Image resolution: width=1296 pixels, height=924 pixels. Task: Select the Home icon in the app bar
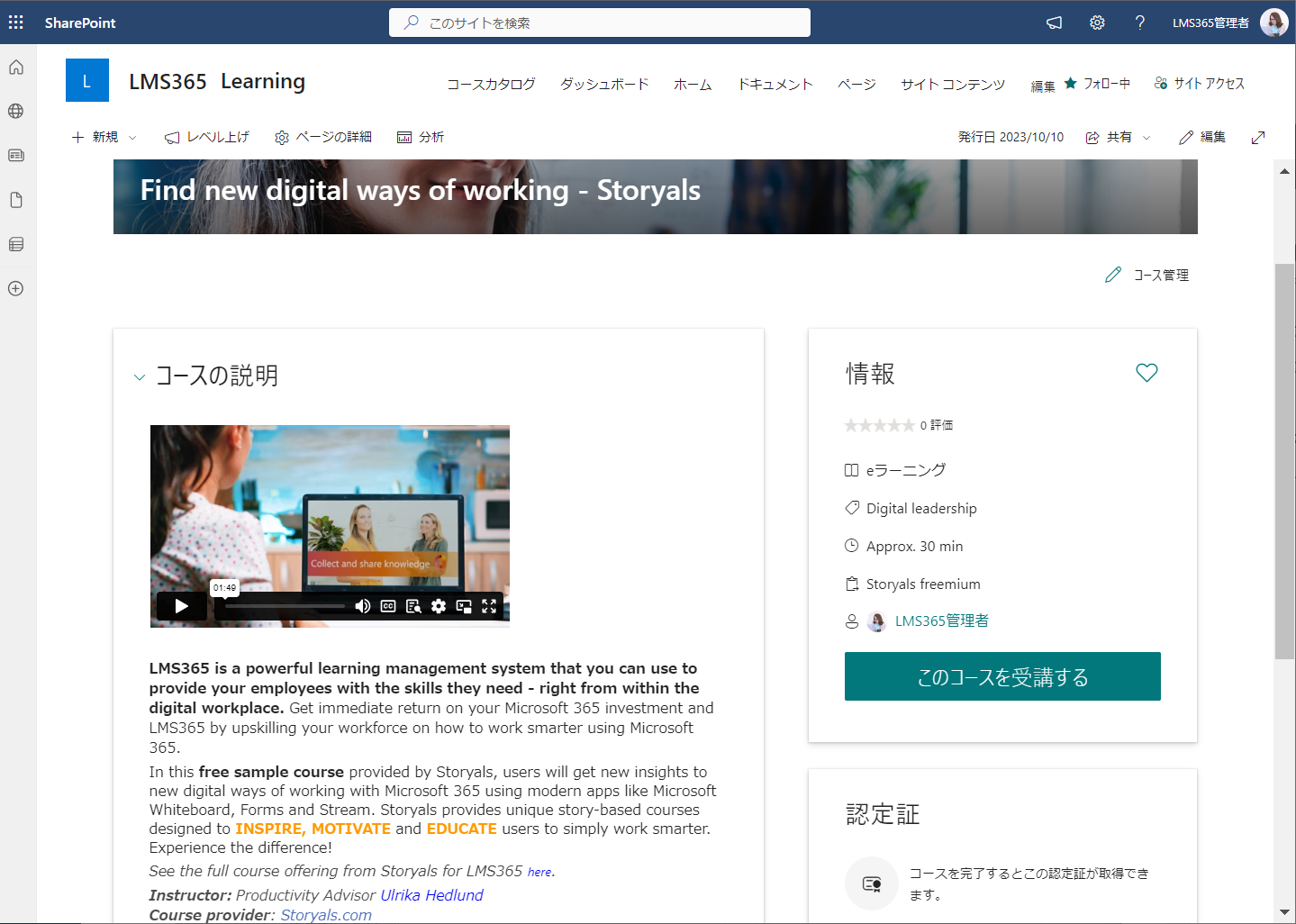pos(15,67)
